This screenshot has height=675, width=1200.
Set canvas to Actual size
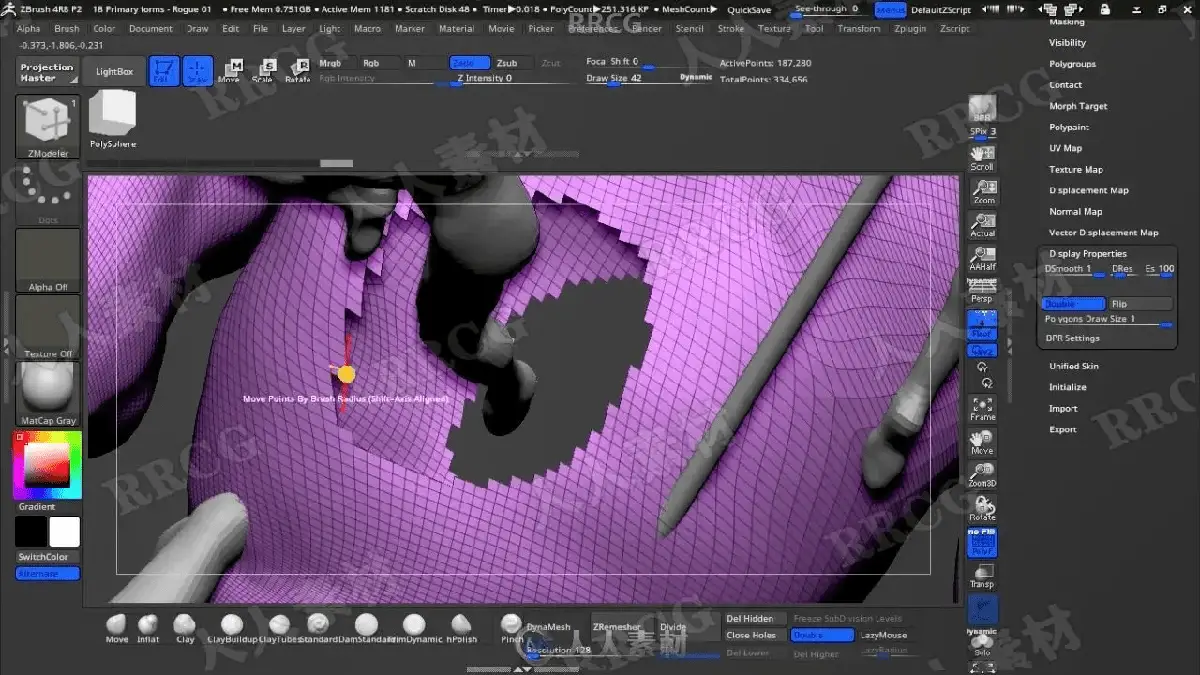[x=983, y=225]
